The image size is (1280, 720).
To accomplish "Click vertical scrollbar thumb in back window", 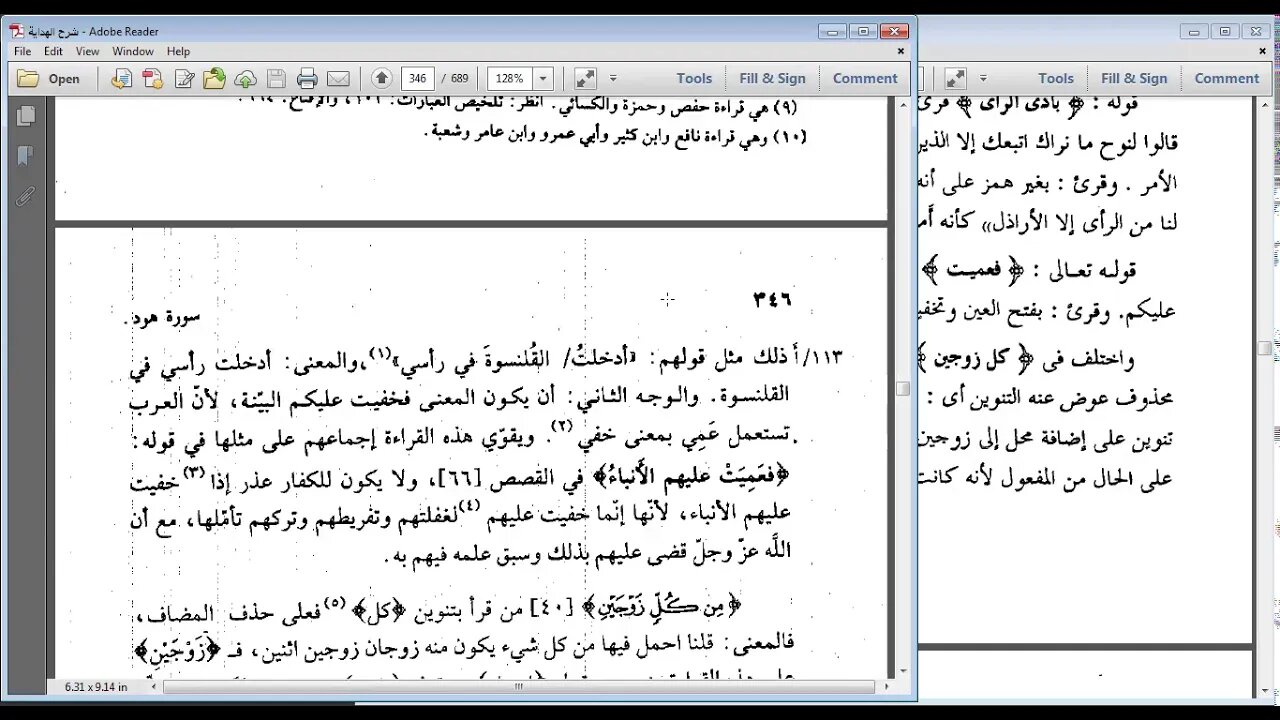I will [1264, 349].
